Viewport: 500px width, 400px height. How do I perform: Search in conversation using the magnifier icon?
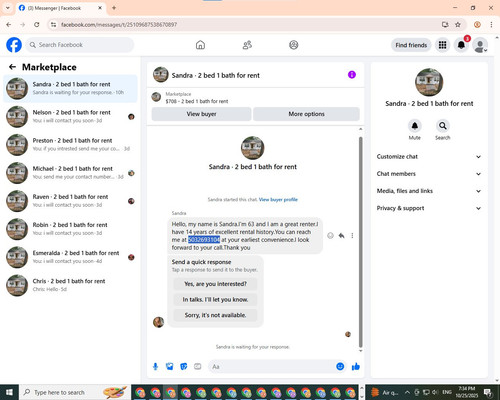click(443, 126)
